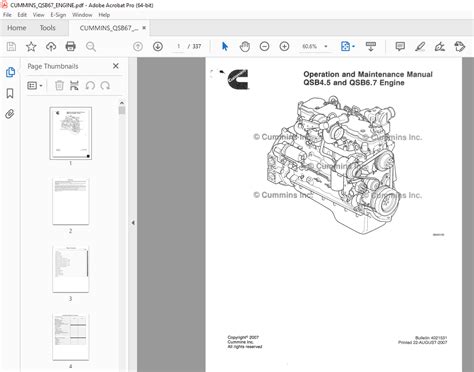
Task: Toggle the Attachments paperclip panel
Action: point(10,114)
